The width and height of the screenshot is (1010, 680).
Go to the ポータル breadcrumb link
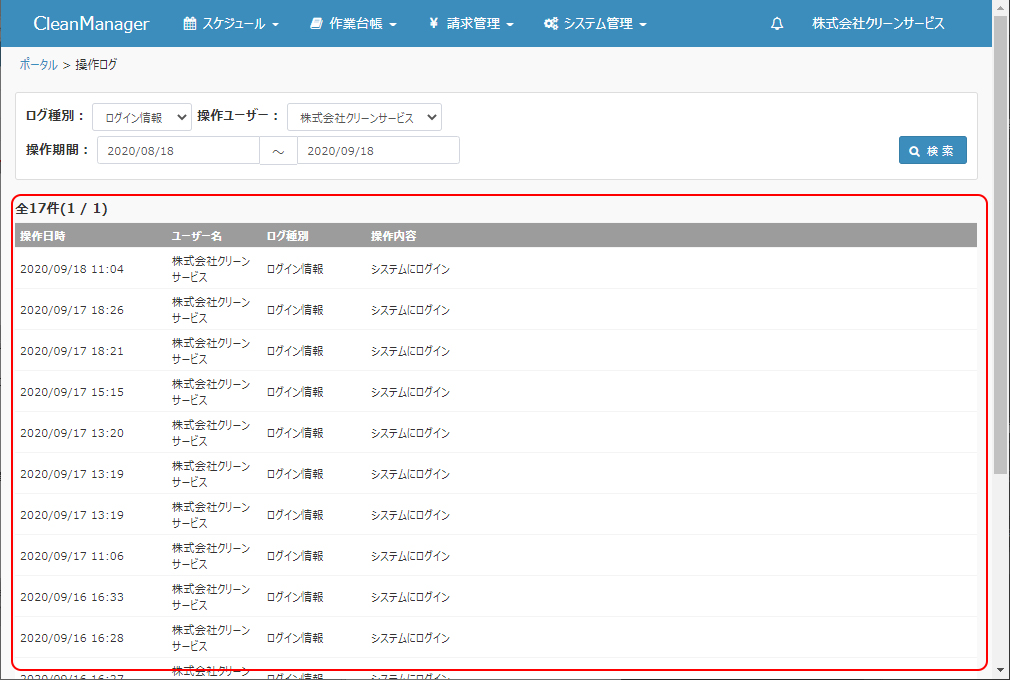(x=38, y=64)
